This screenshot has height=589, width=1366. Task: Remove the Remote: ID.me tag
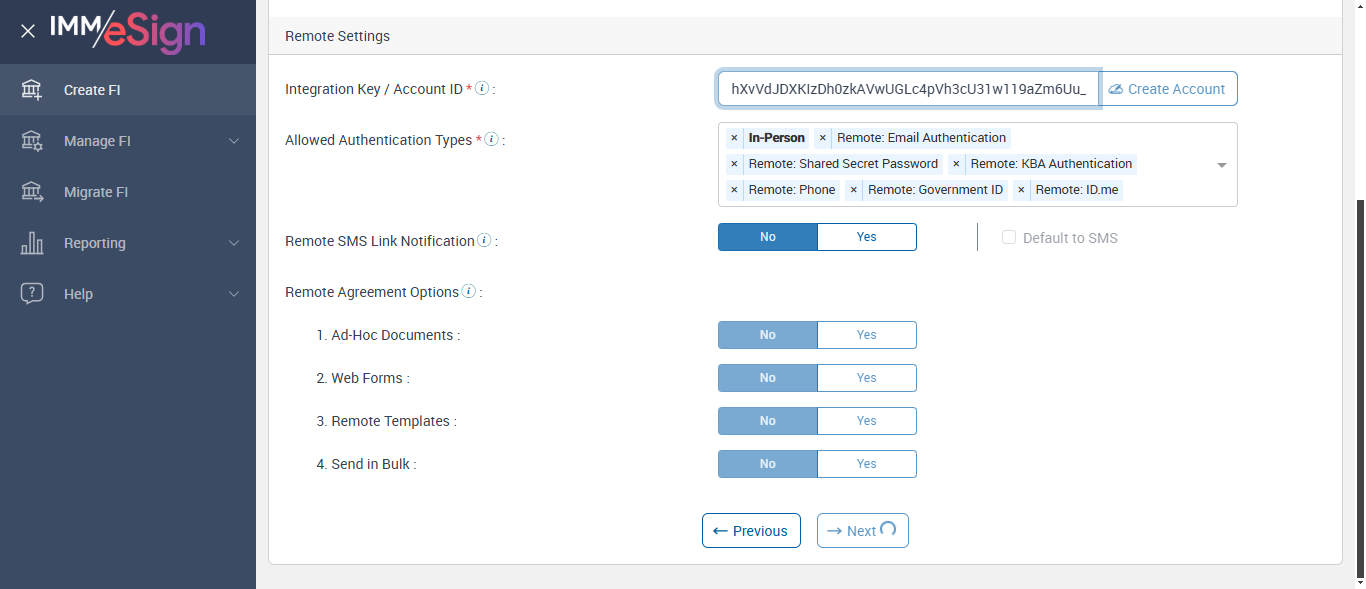(x=1021, y=190)
